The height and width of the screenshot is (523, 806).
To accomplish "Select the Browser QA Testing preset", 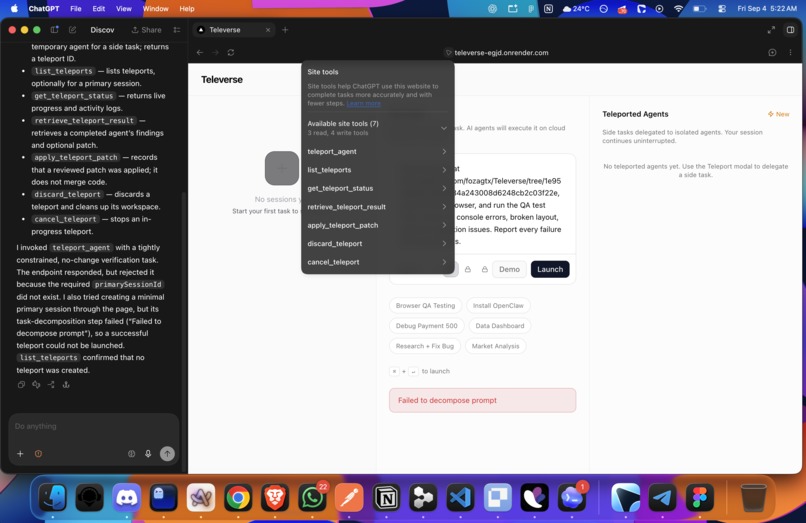I will (x=425, y=305).
